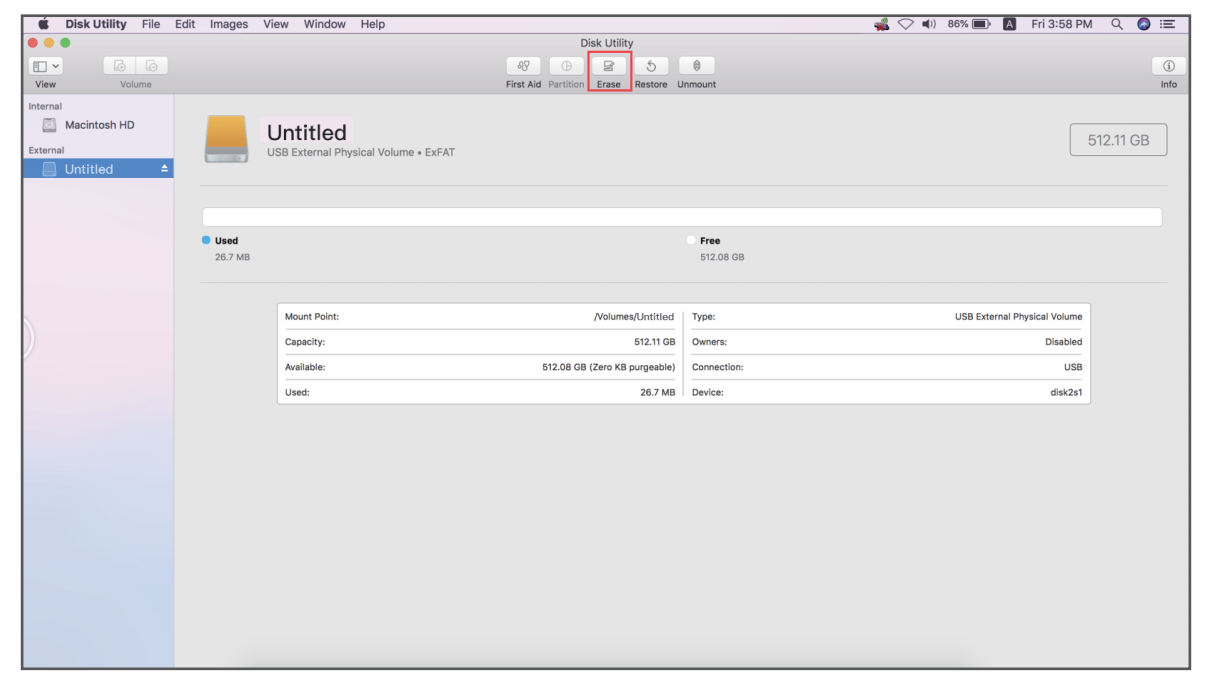Image resolution: width=1212 pixels, height=689 pixels.
Task: Select the Untitled external volume
Action: pos(88,169)
